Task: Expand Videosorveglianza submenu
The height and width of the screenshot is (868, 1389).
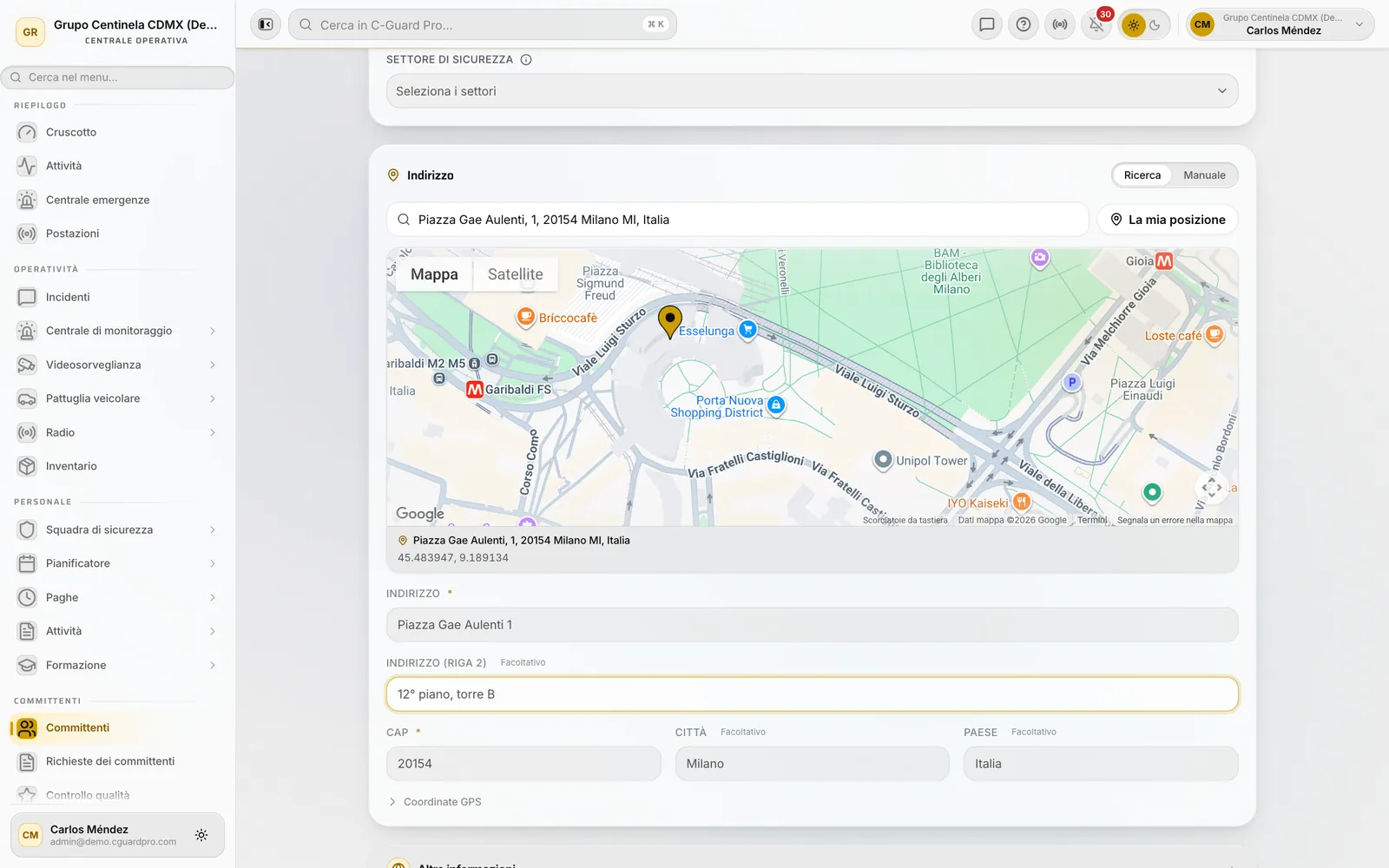Action: click(213, 365)
